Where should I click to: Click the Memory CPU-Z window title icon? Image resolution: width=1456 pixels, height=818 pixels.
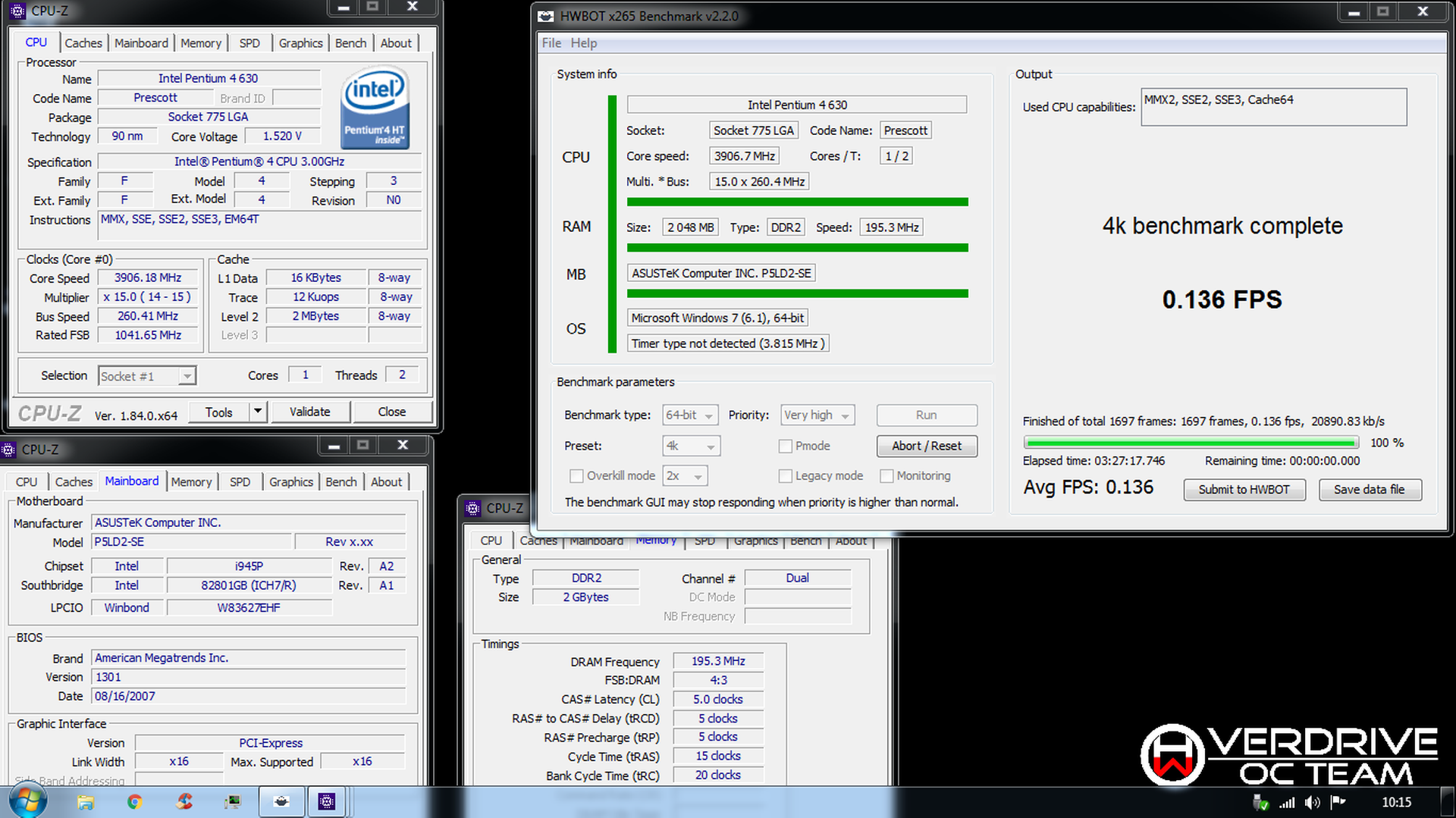pos(472,508)
